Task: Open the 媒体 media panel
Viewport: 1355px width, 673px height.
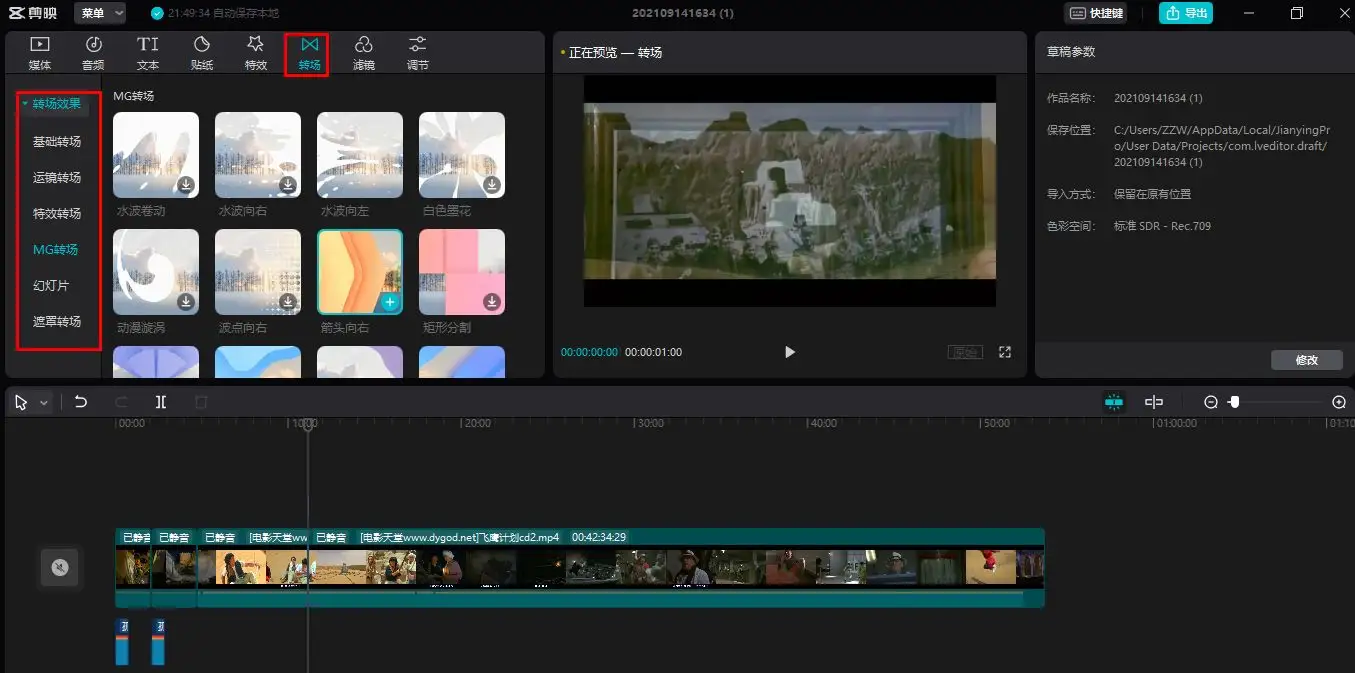Action: [40, 52]
